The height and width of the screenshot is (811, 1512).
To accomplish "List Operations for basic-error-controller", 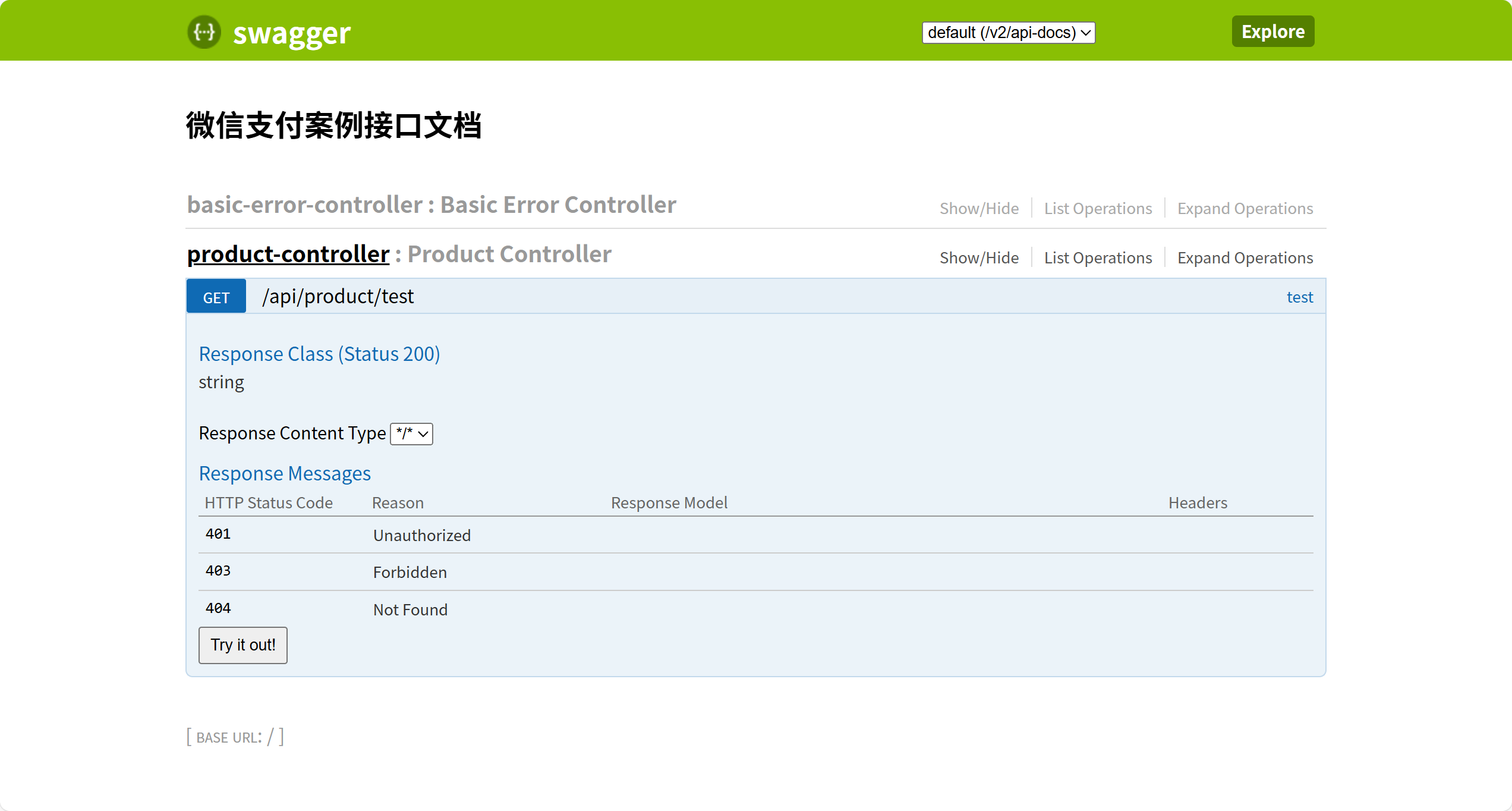I will 1098,209.
